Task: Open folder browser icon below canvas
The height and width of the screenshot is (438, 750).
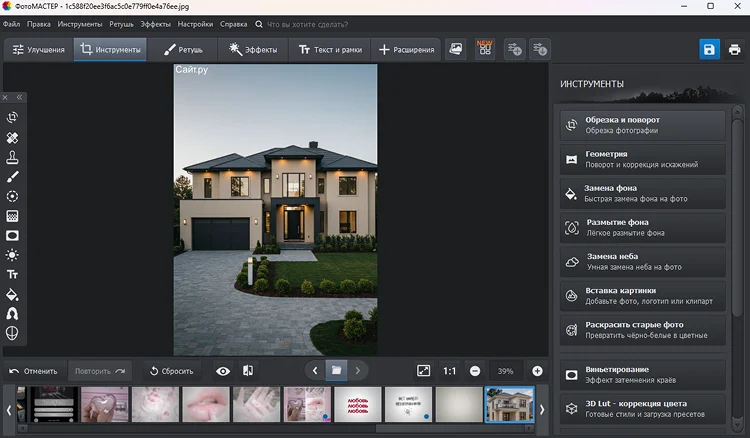Action: click(x=336, y=371)
